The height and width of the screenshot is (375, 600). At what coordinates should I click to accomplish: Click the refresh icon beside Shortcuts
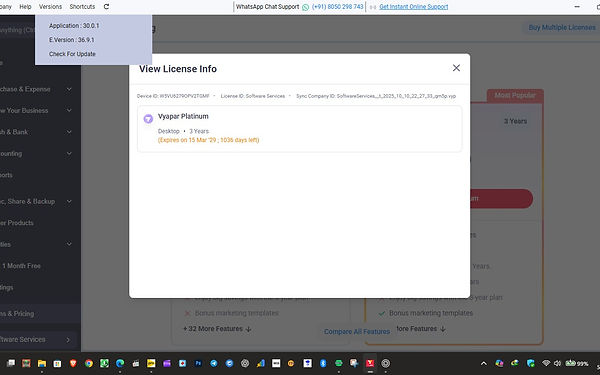tap(106, 7)
